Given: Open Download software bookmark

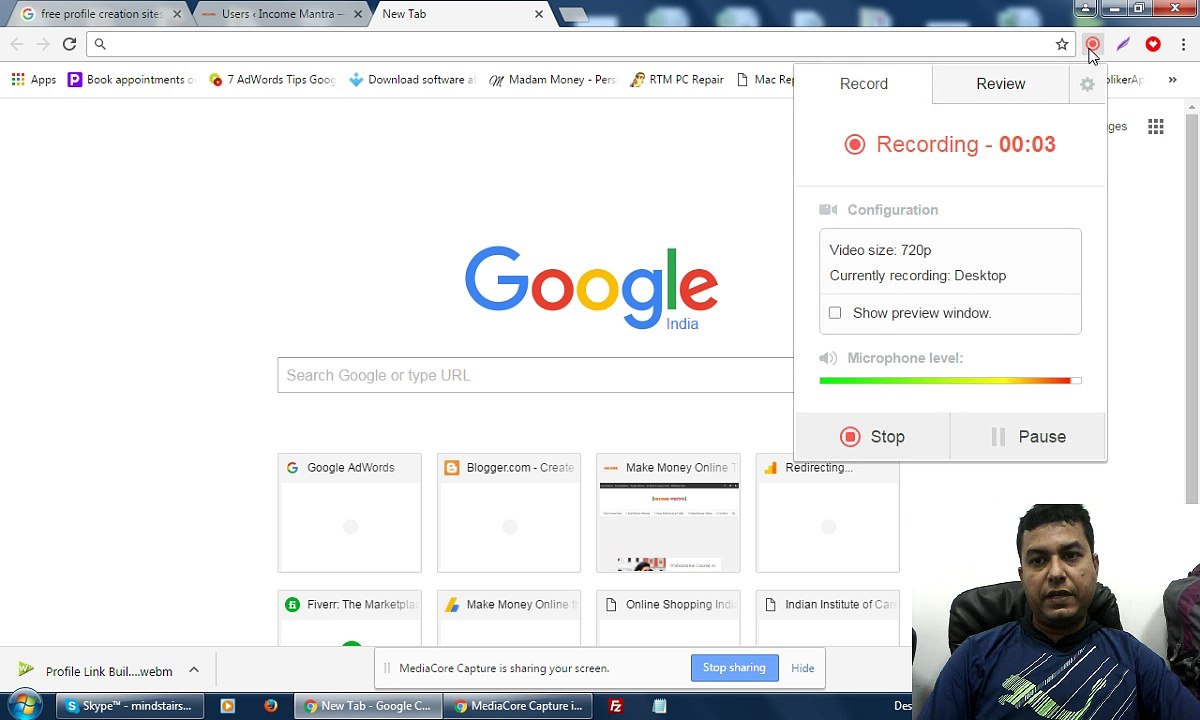Looking at the screenshot, I should 412,80.
